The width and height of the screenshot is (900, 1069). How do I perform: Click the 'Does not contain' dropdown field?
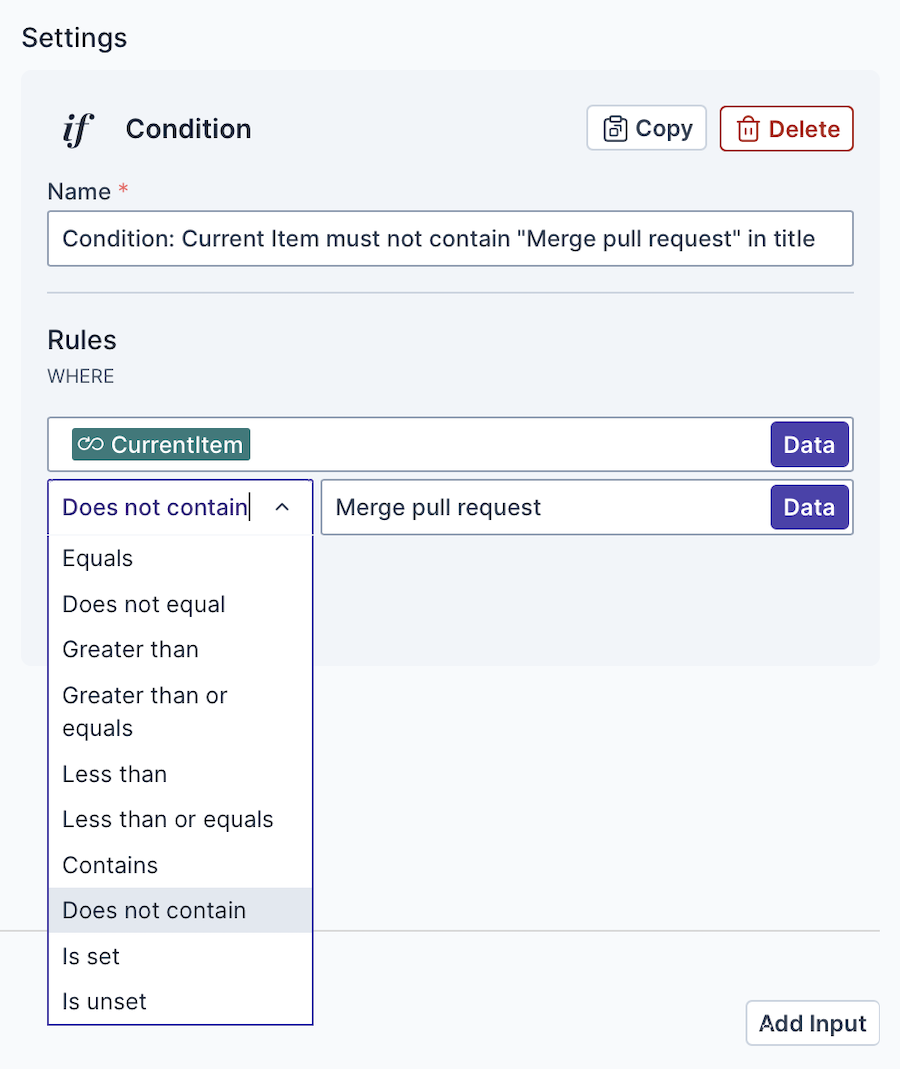(155, 508)
